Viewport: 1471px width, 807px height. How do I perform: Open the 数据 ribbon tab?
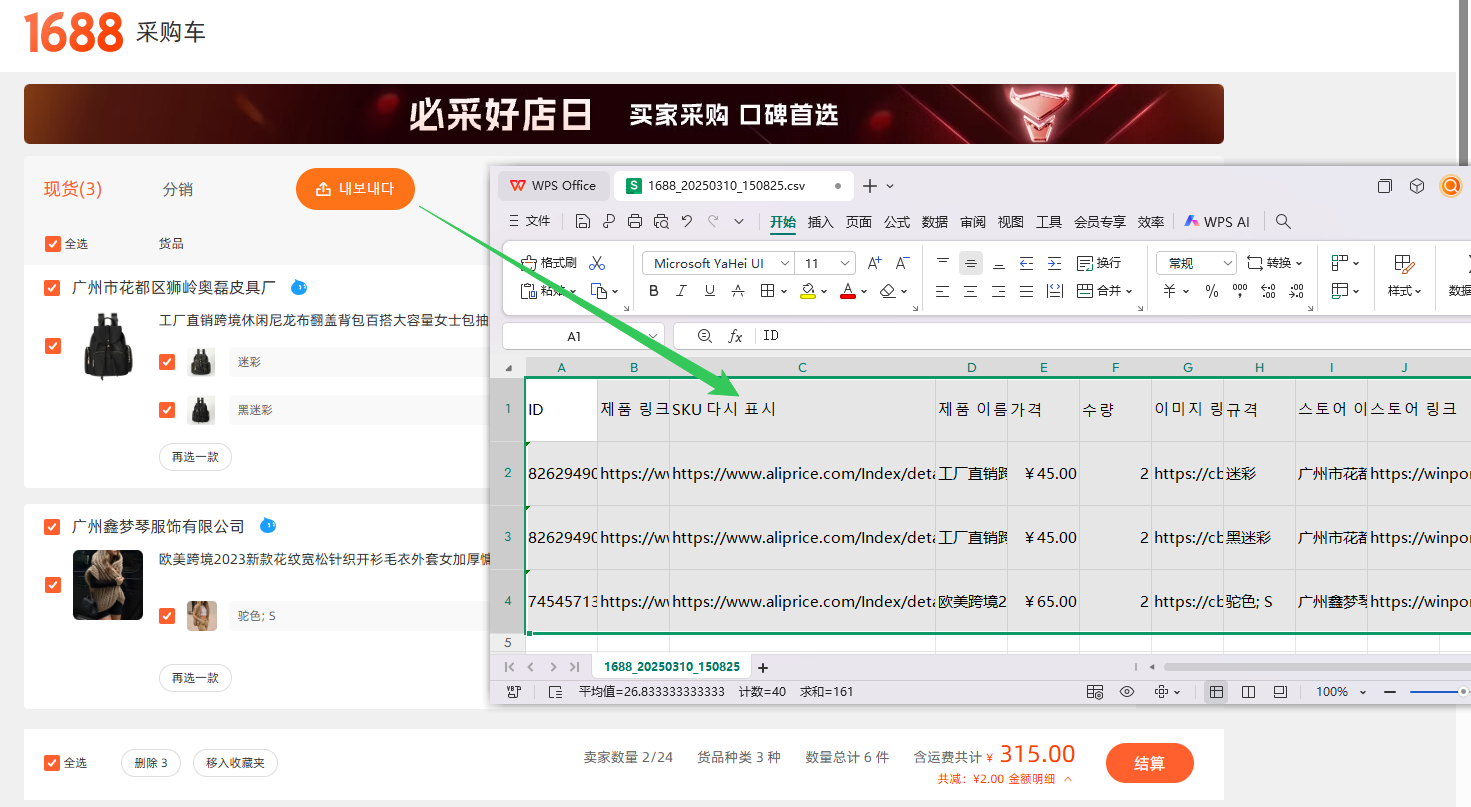point(935,222)
